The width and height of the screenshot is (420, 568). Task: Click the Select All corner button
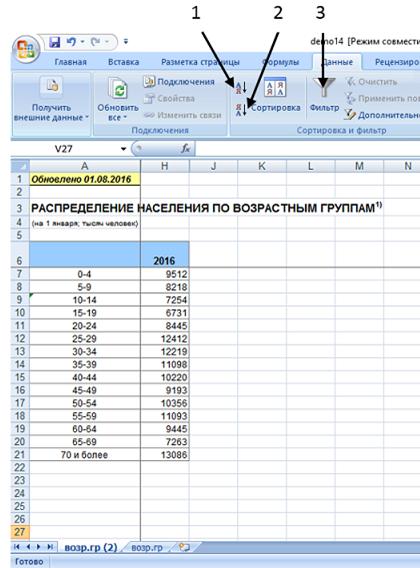click(x=20, y=166)
